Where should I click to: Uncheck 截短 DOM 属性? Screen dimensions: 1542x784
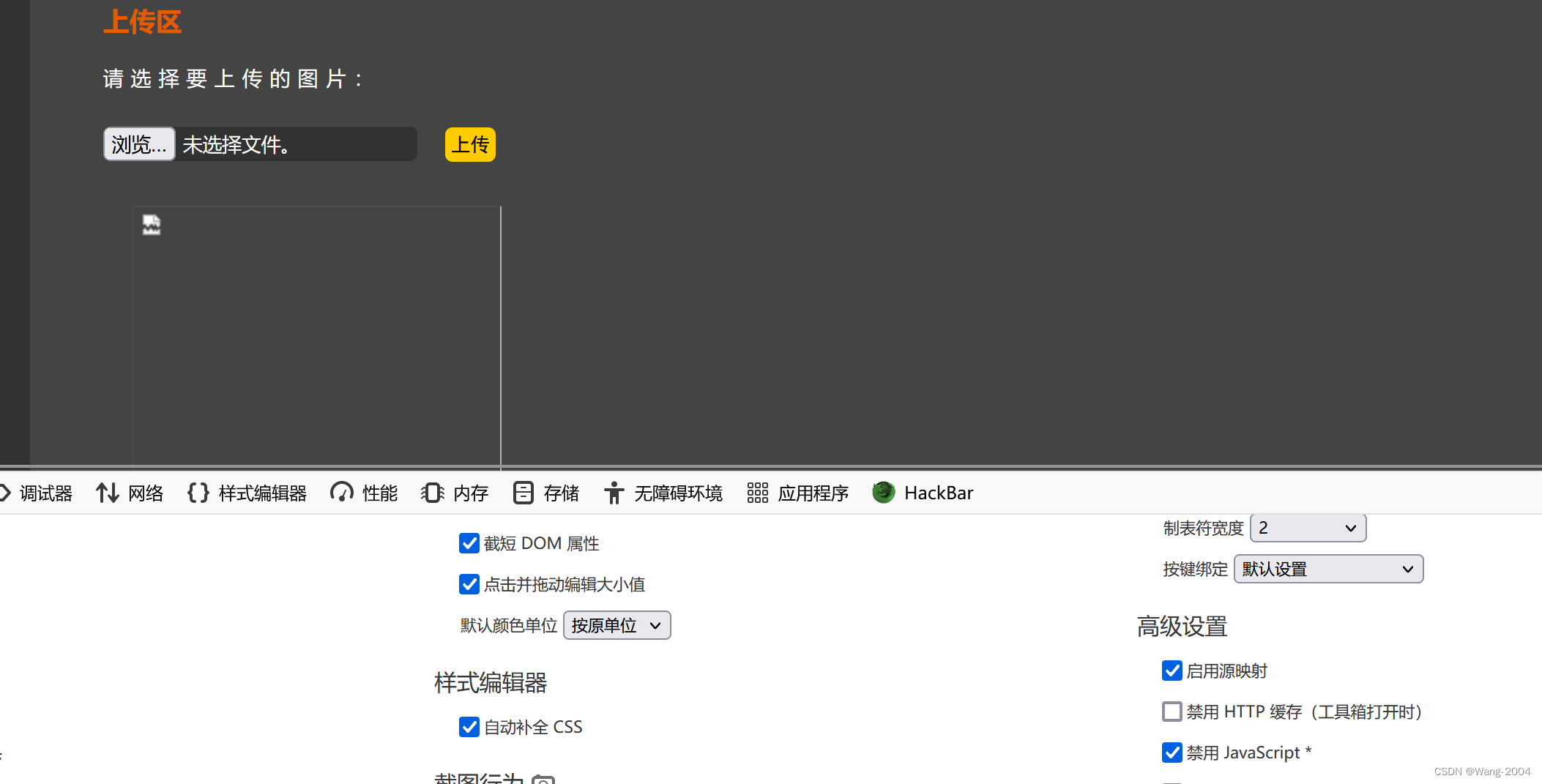[x=469, y=543]
